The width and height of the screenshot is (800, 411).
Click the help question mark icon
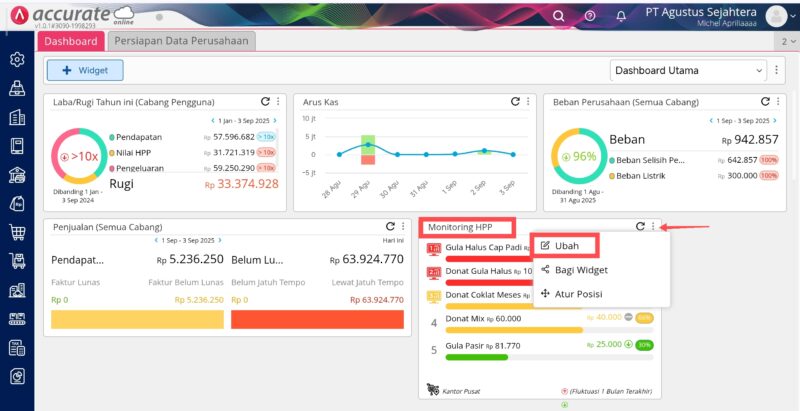click(590, 15)
